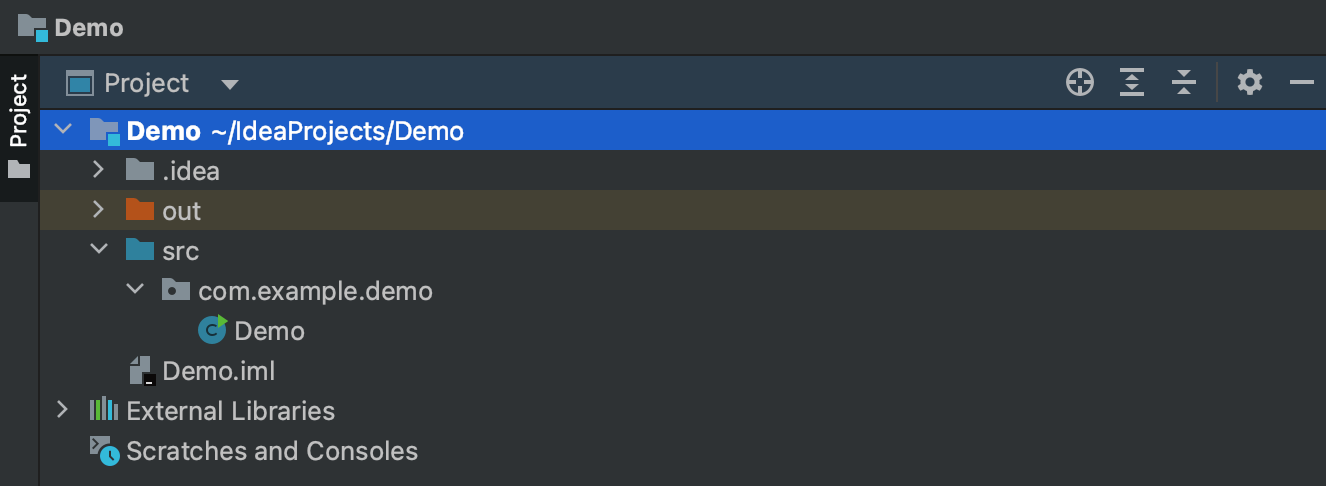The width and height of the screenshot is (1326, 486).
Task: Expand the out folder chevron
Action: click(98, 210)
